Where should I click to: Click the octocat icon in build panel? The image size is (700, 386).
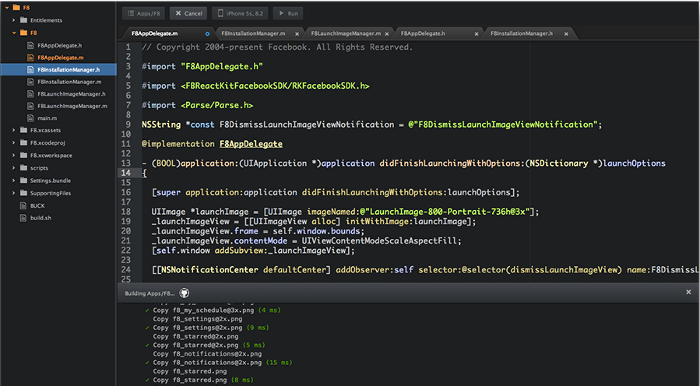[x=184, y=293]
